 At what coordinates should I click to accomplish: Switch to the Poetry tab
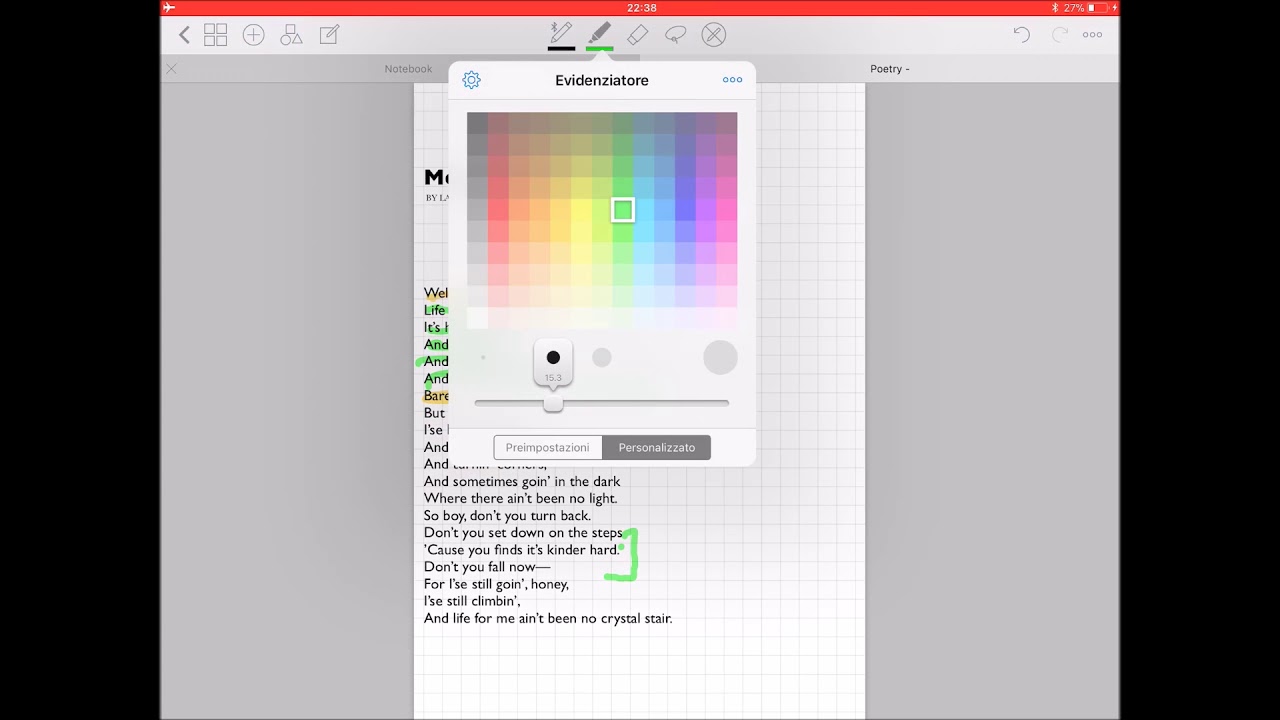[x=889, y=69]
